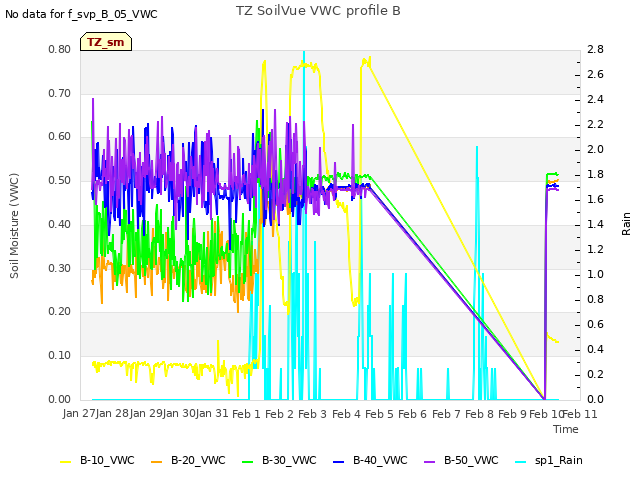Viewport: 640px width, 480px height.
Task: Click the B-20_VWC legend entry
Action: pos(188,460)
